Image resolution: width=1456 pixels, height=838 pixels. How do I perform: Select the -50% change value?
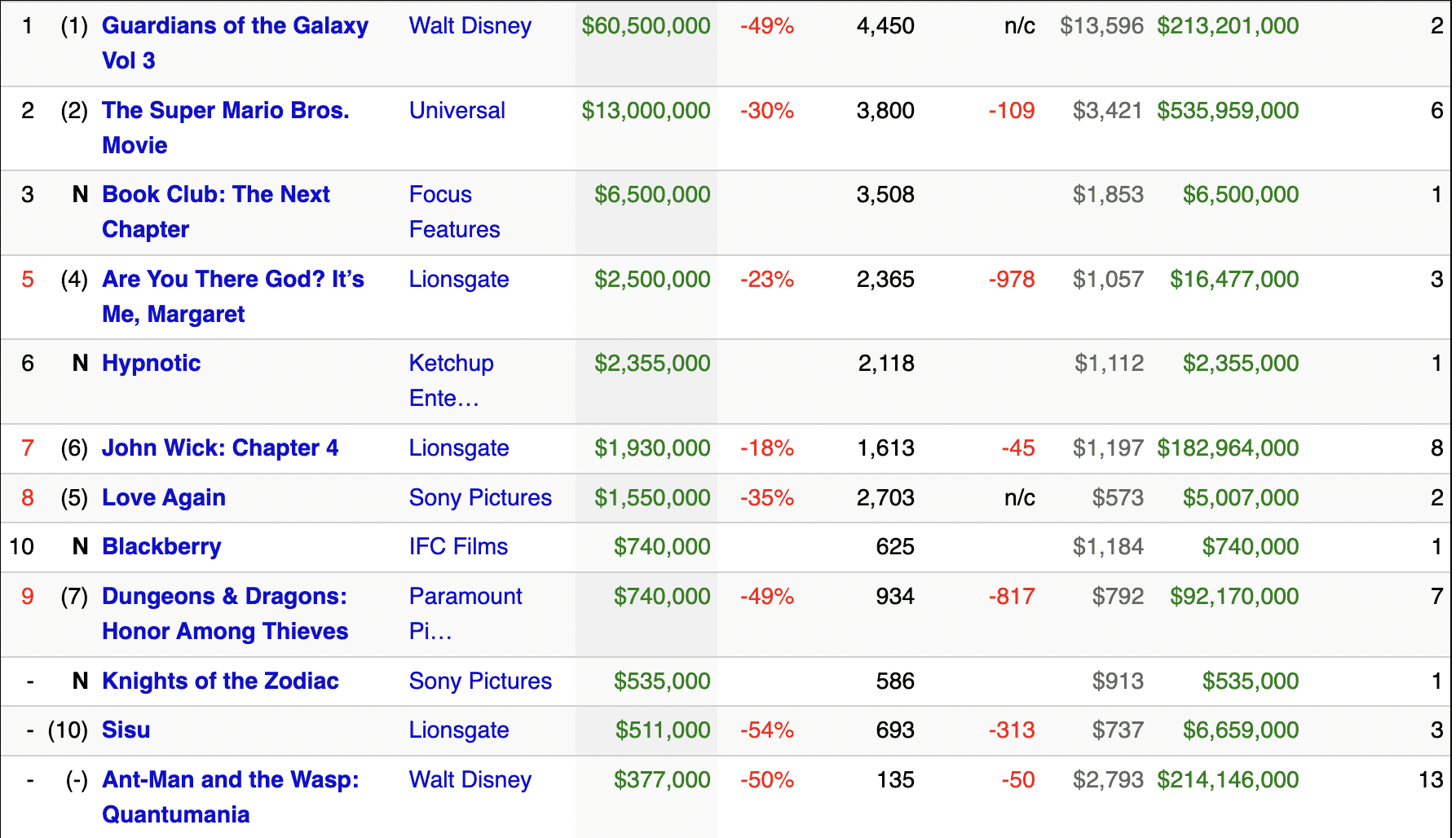click(x=767, y=780)
